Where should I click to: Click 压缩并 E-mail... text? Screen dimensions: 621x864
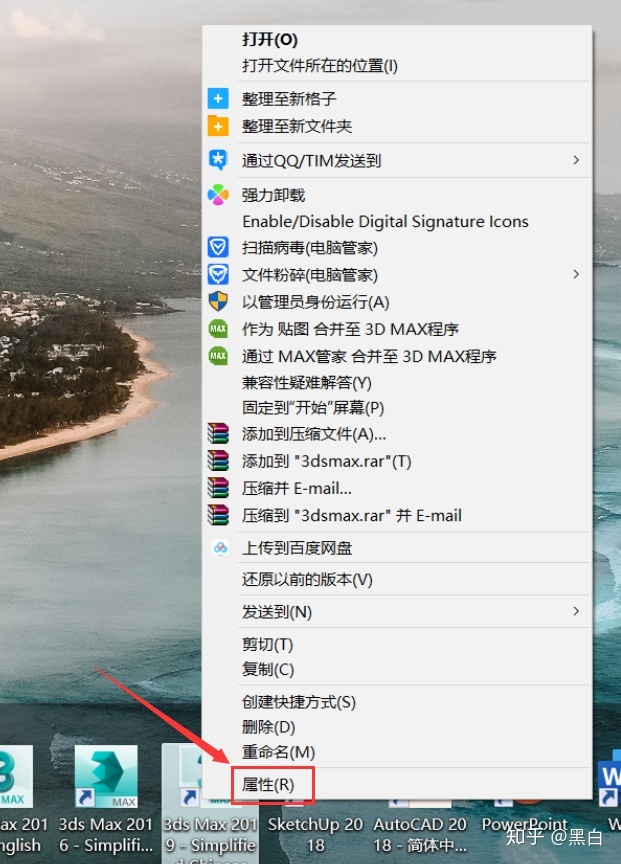click(x=296, y=488)
